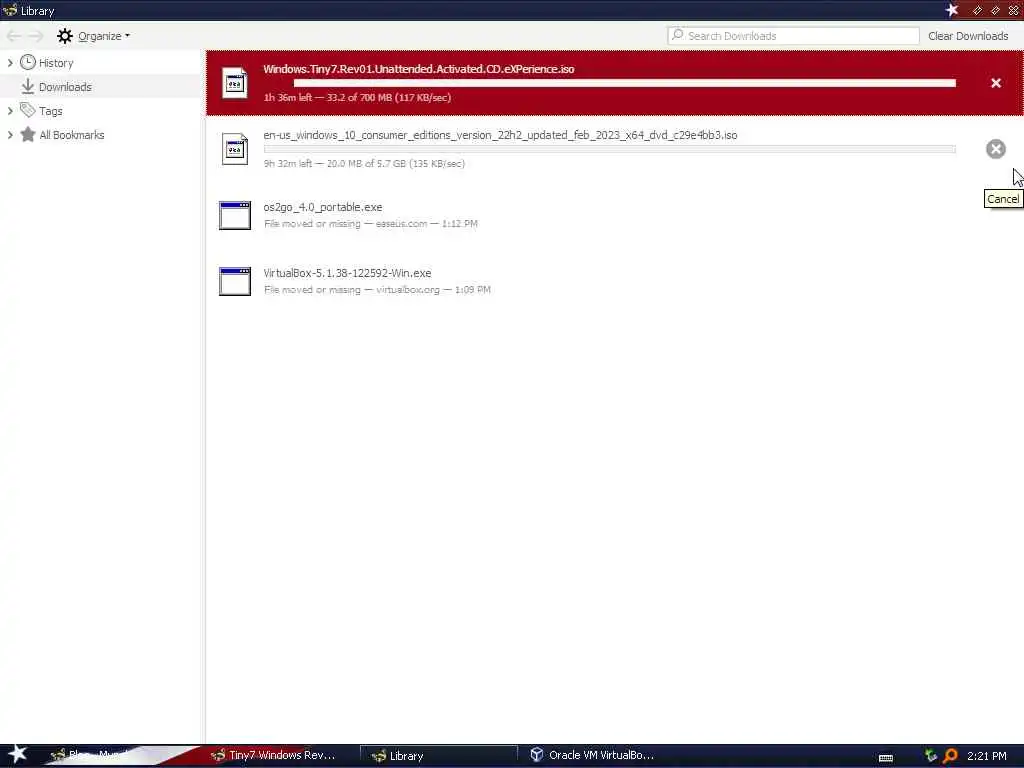Image resolution: width=1024 pixels, height=768 pixels.
Task: Go forward using the forward arrow
Action: point(35,36)
